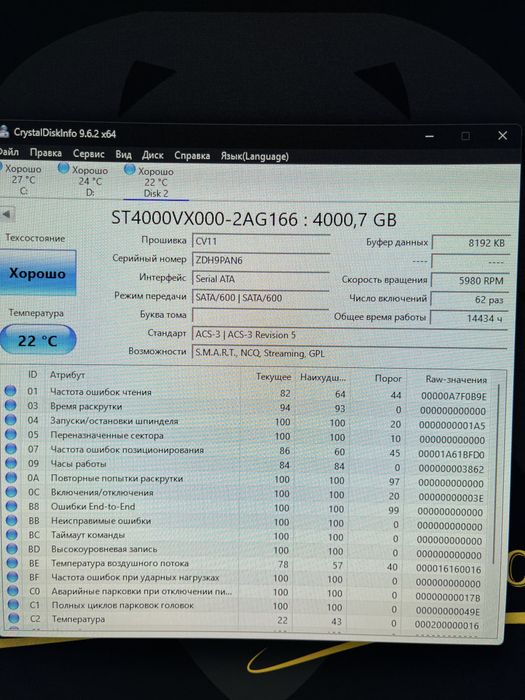Click the Raw-значения column header
This screenshot has height=700, width=525.
point(455,379)
